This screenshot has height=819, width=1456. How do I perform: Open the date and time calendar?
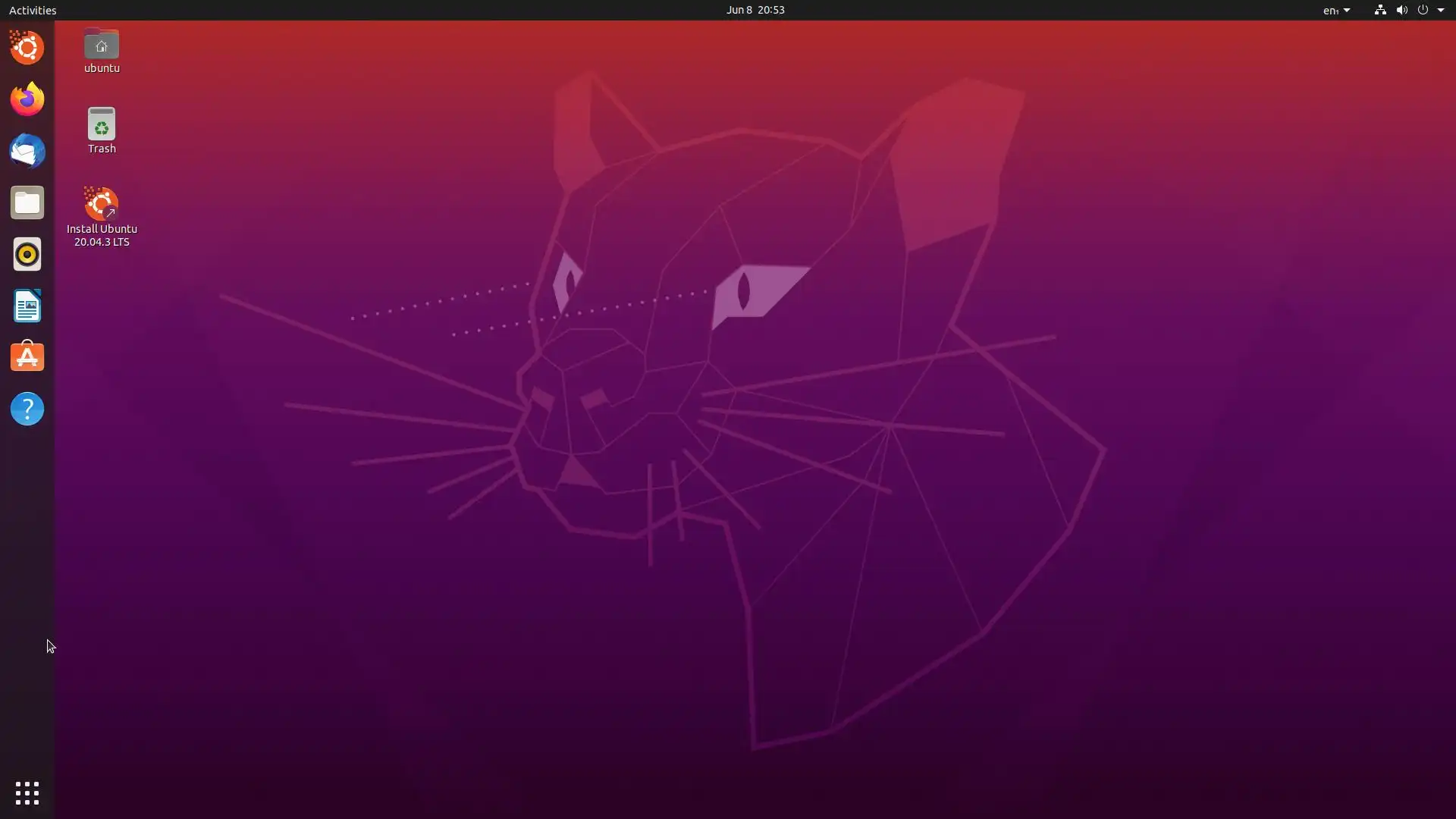point(755,10)
